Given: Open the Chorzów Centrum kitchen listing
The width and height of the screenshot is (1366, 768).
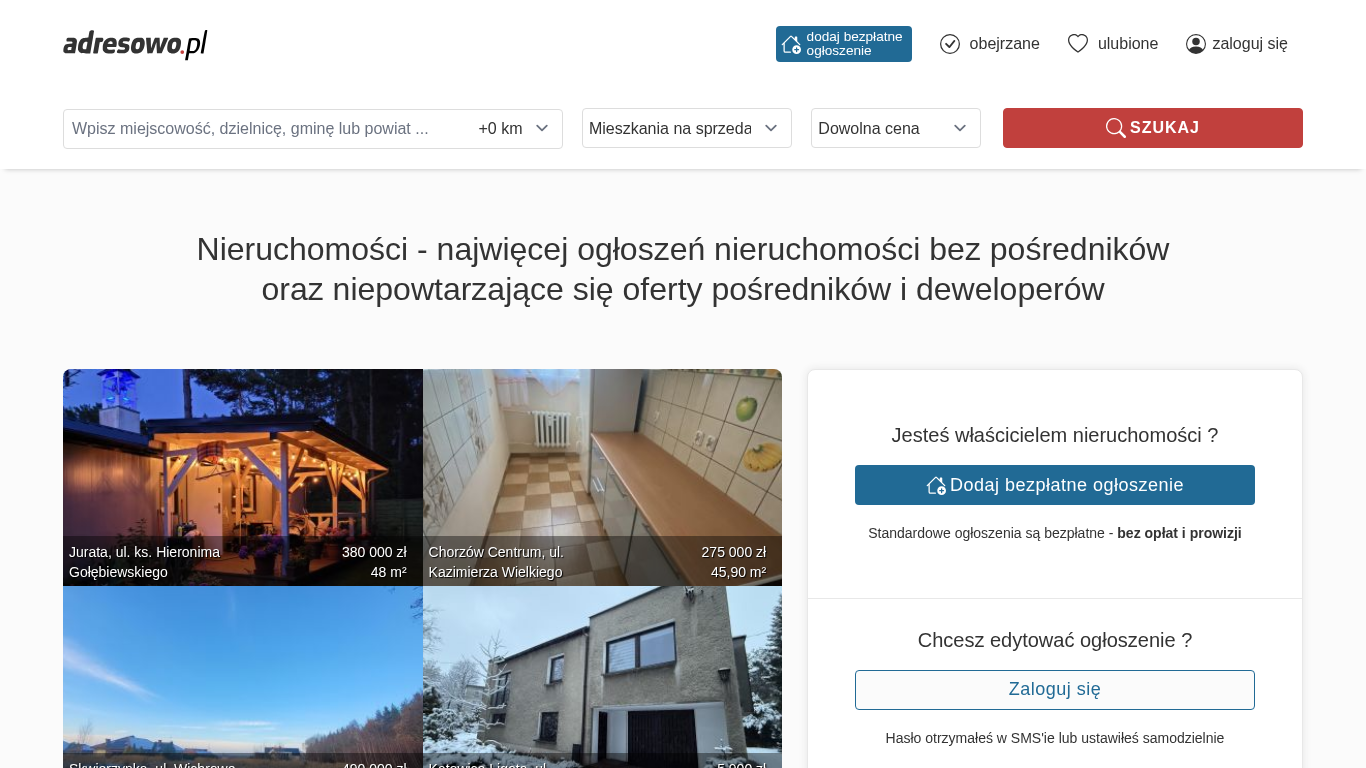Looking at the screenshot, I should point(602,460).
